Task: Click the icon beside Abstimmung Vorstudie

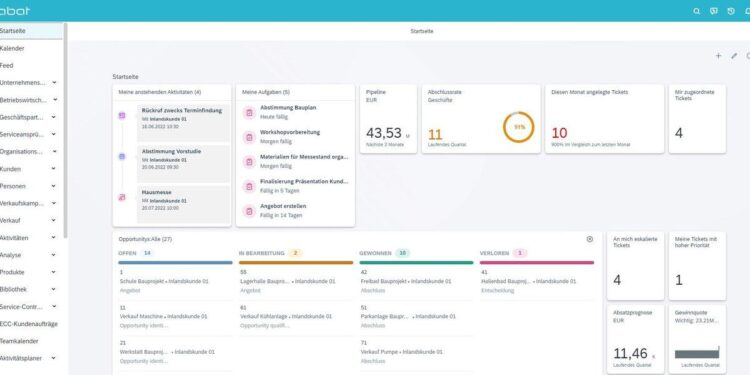Action: [122, 156]
